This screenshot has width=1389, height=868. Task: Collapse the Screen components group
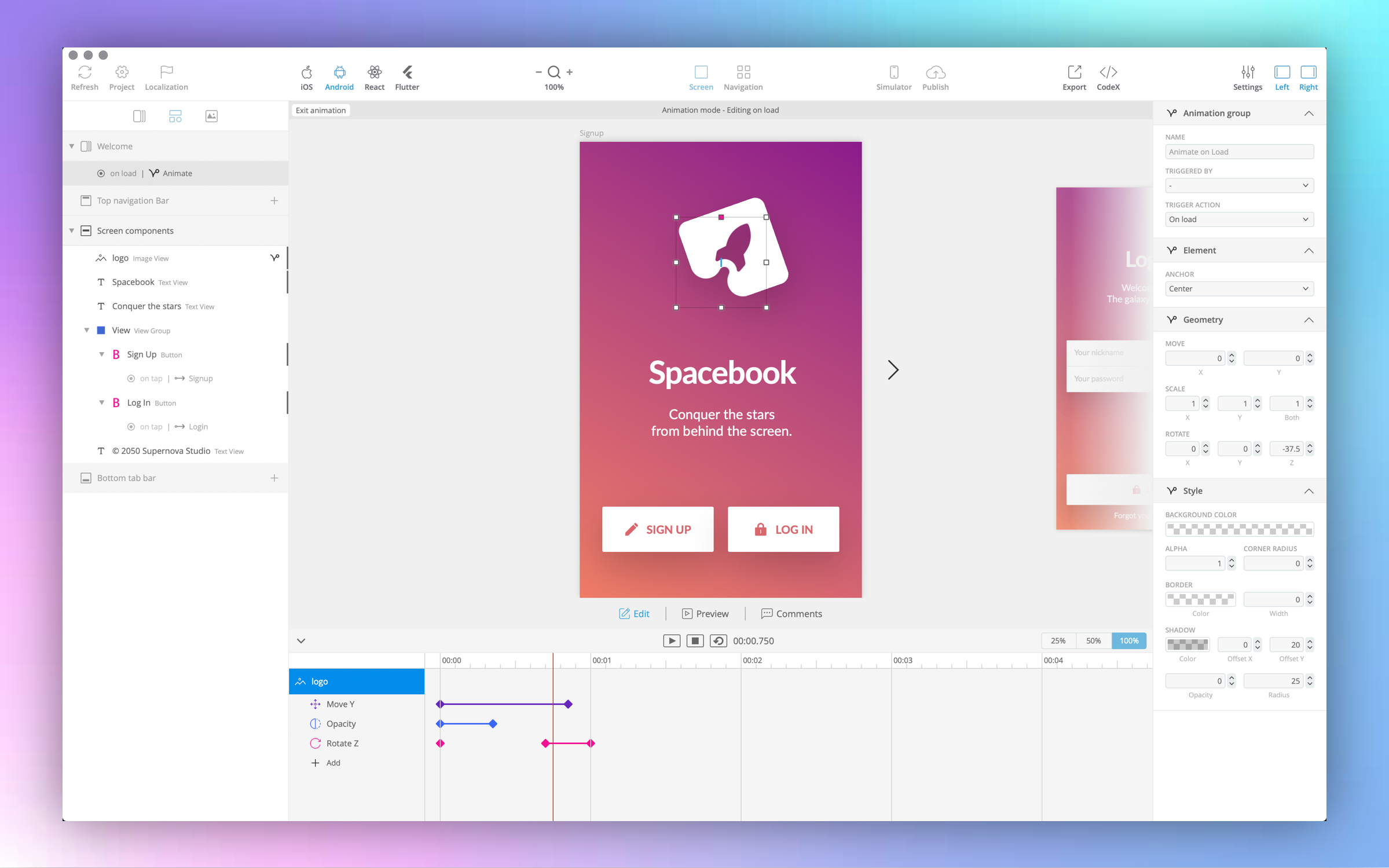pos(72,230)
